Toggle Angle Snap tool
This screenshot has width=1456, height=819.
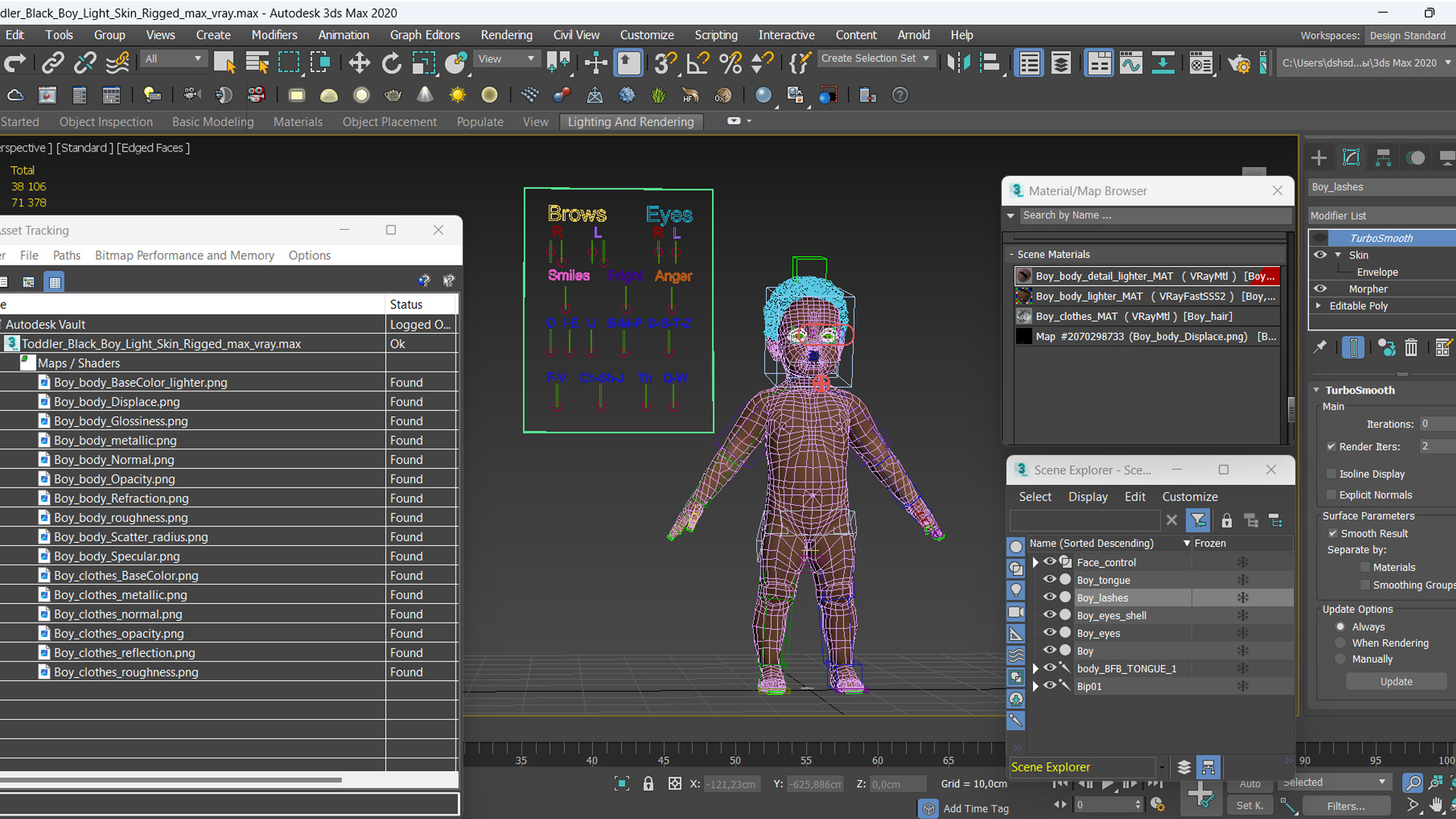[697, 63]
